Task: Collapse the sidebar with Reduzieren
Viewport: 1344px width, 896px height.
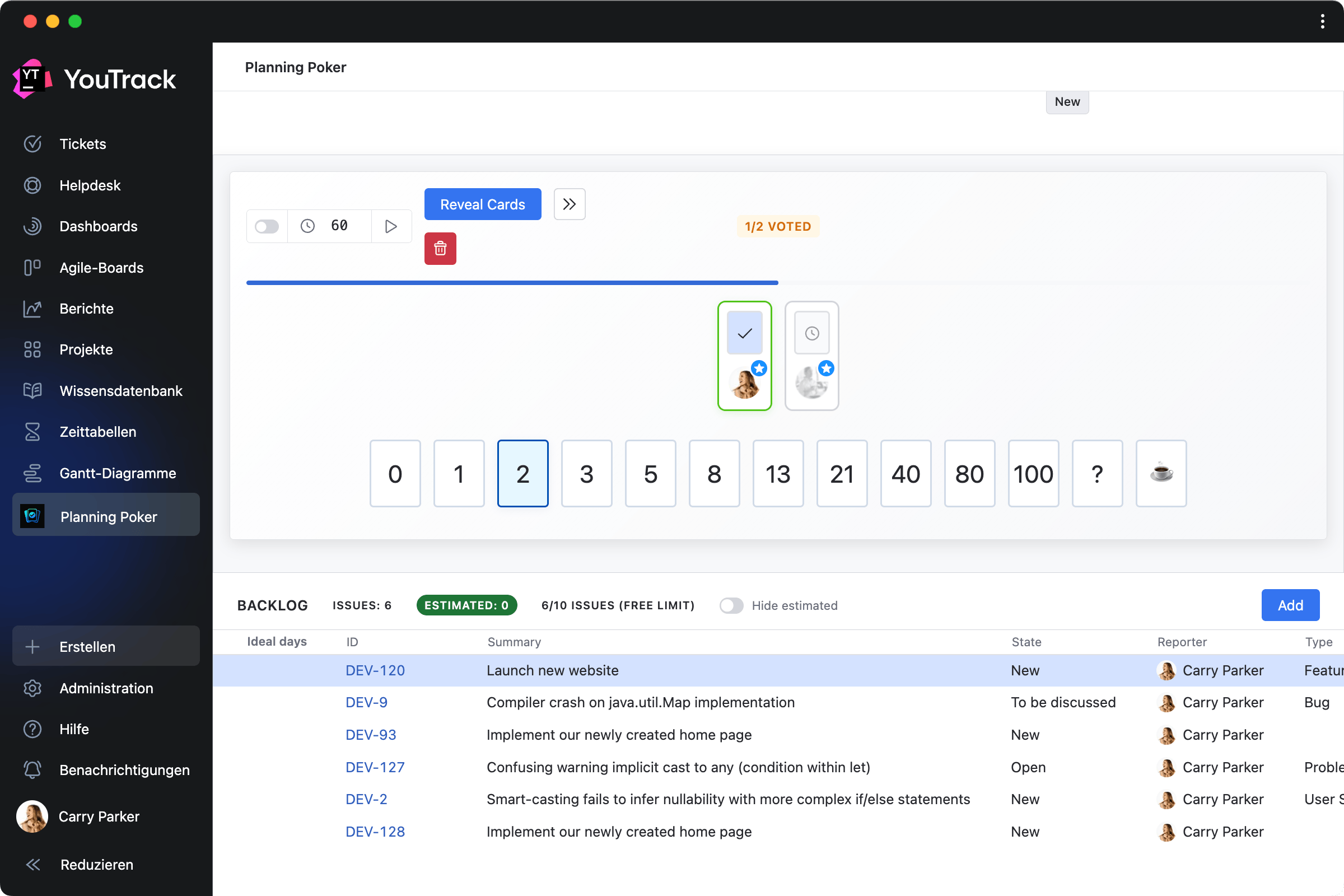Action: 96,864
